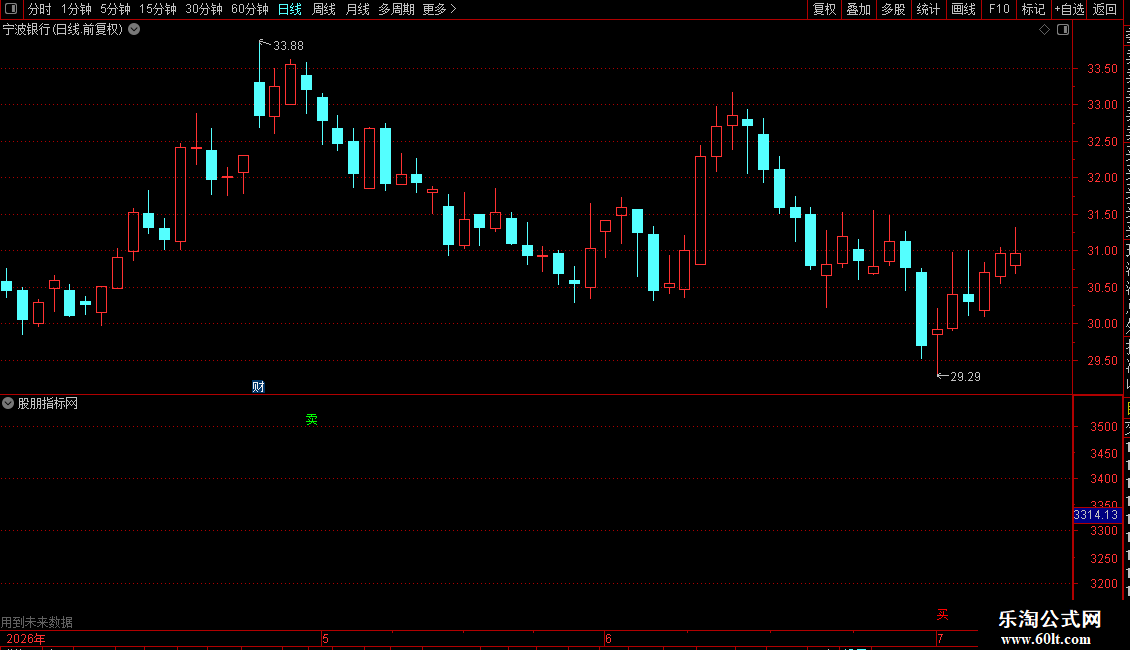Switch to 月线 monthly chart
The width and height of the screenshot is (1130, 650).
pyautogui.click(x=357, y=9)
